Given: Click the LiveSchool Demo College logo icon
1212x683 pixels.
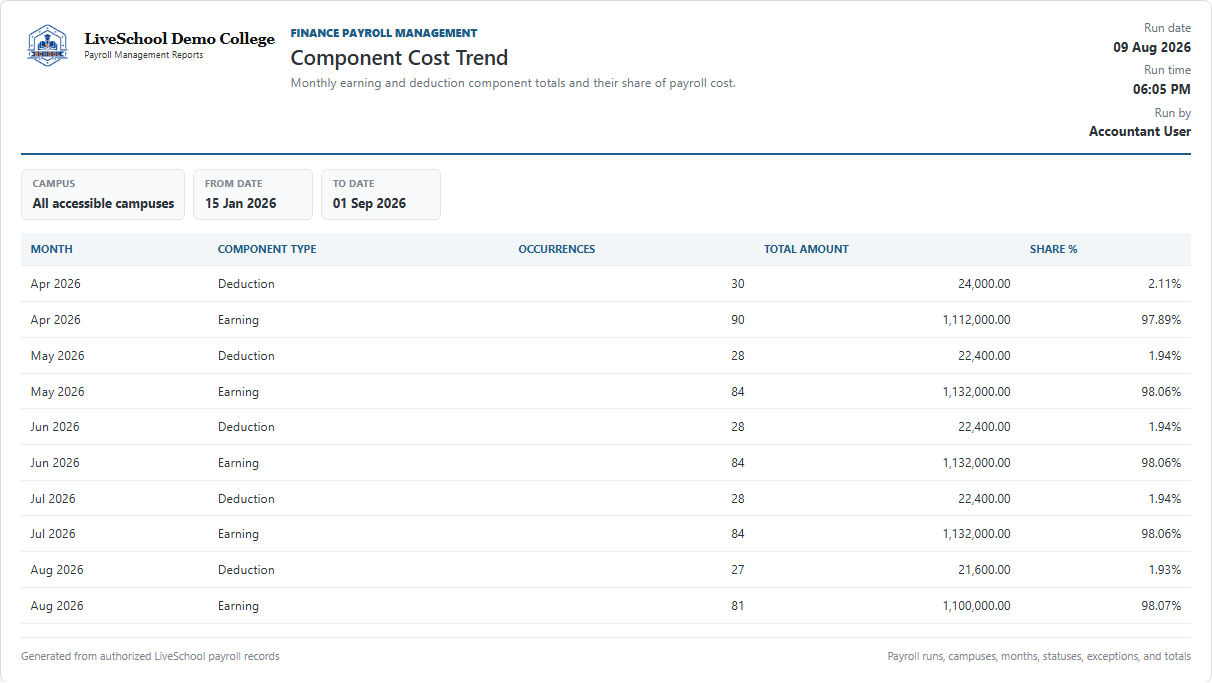Looking at the screenshot, I should (47, 46).
